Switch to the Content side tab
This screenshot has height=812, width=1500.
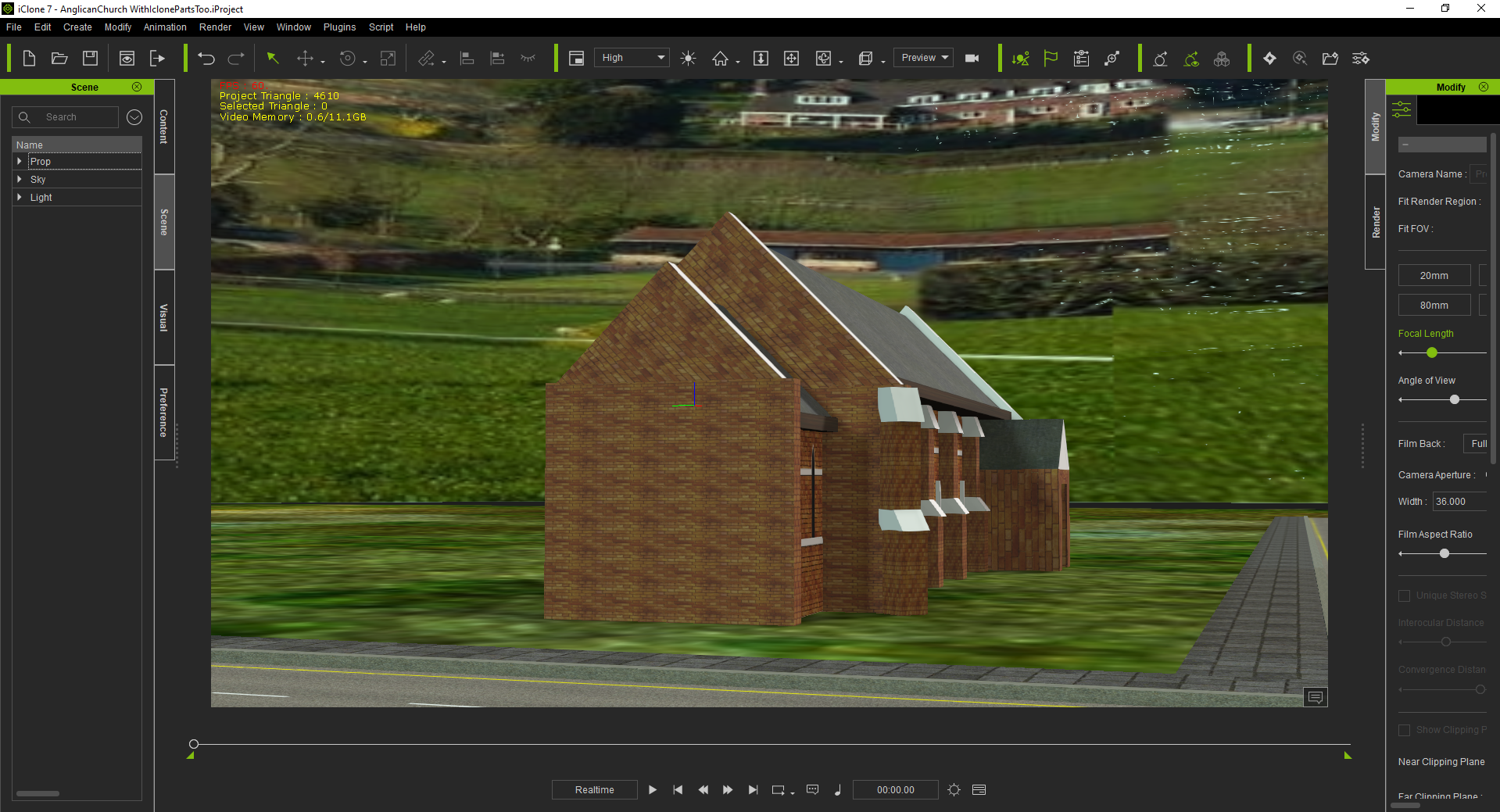164,126
